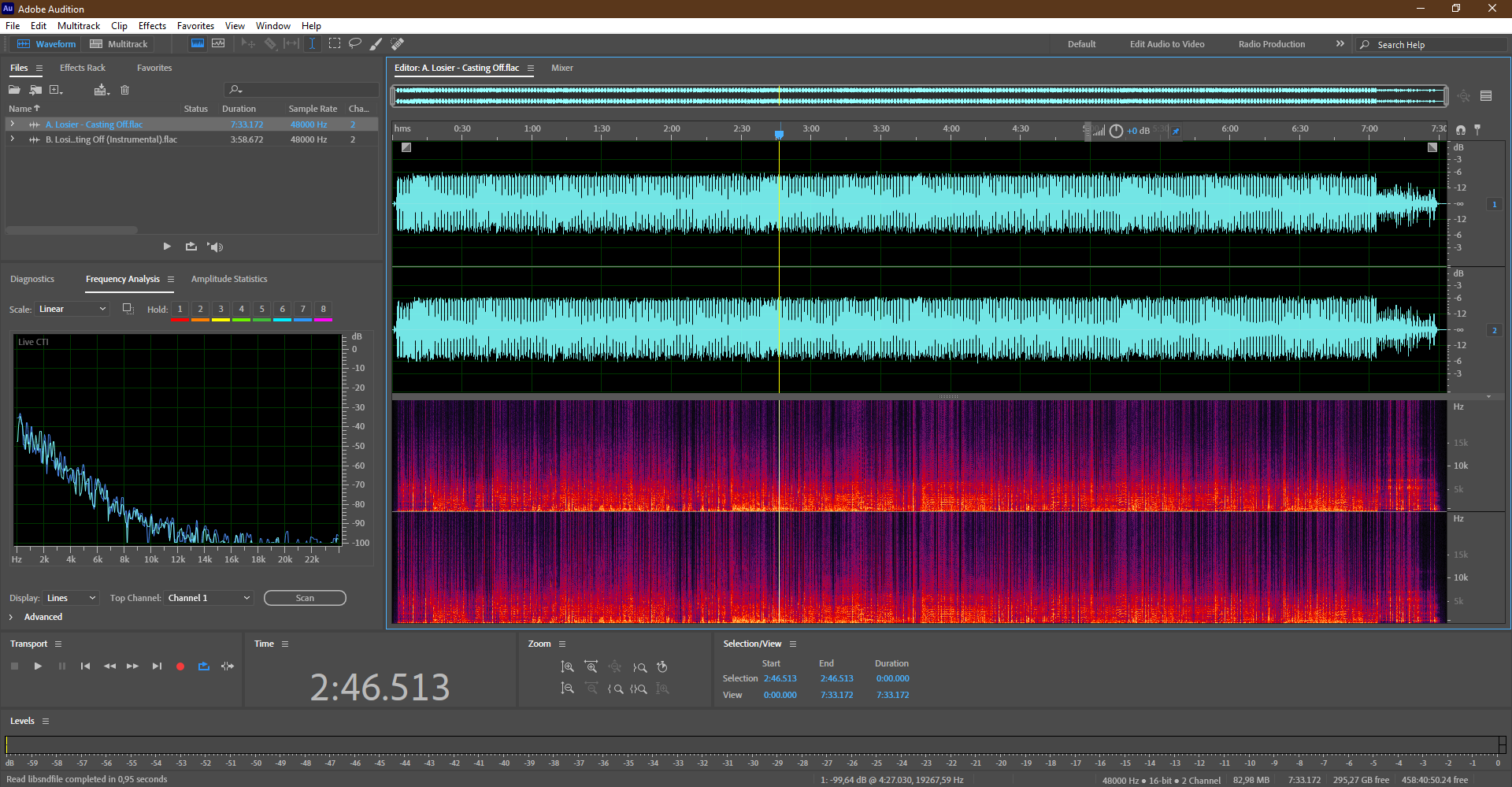Screen dimensions: 1512x787
Task: Click the Open File folder icon
Action: pyautogui.click(x=15, y=90)
